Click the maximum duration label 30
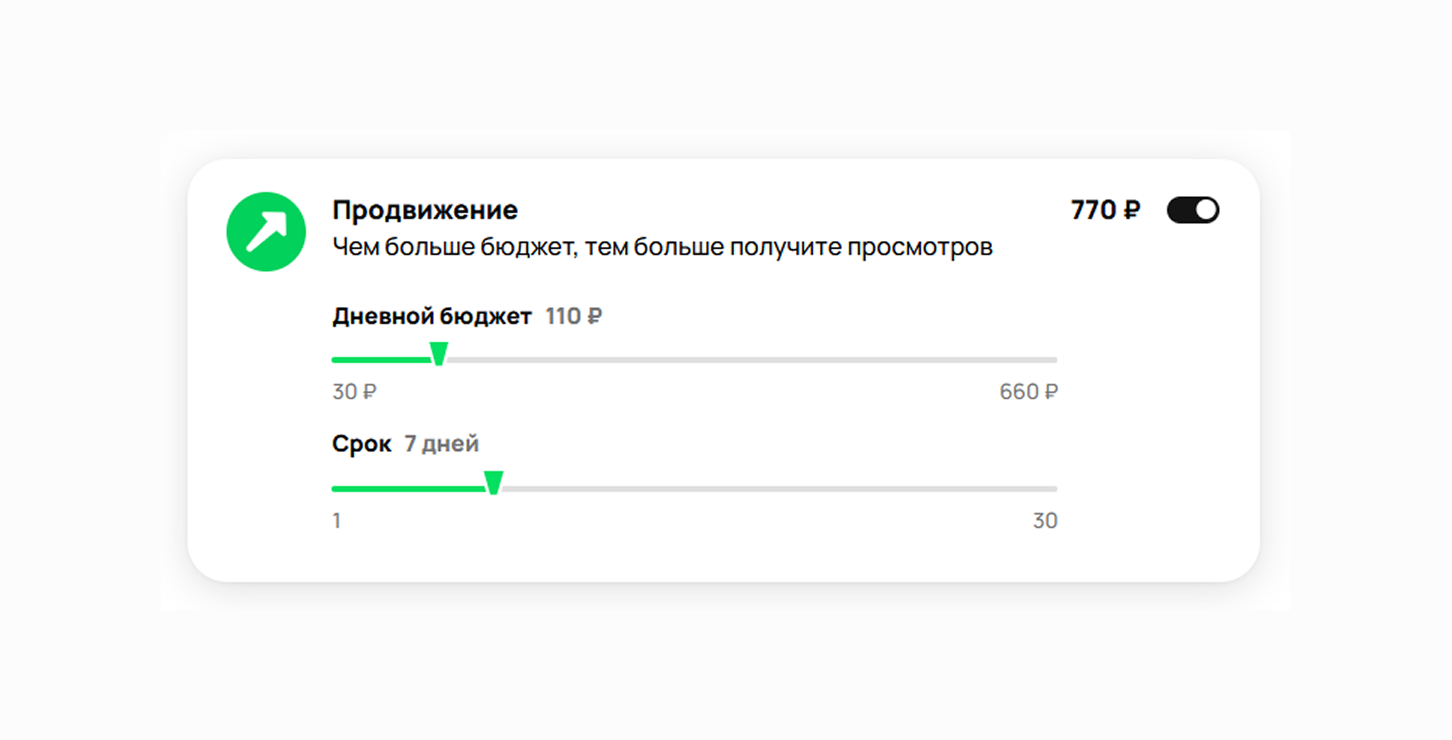The image size is (1452, 740). [1045, 521]
